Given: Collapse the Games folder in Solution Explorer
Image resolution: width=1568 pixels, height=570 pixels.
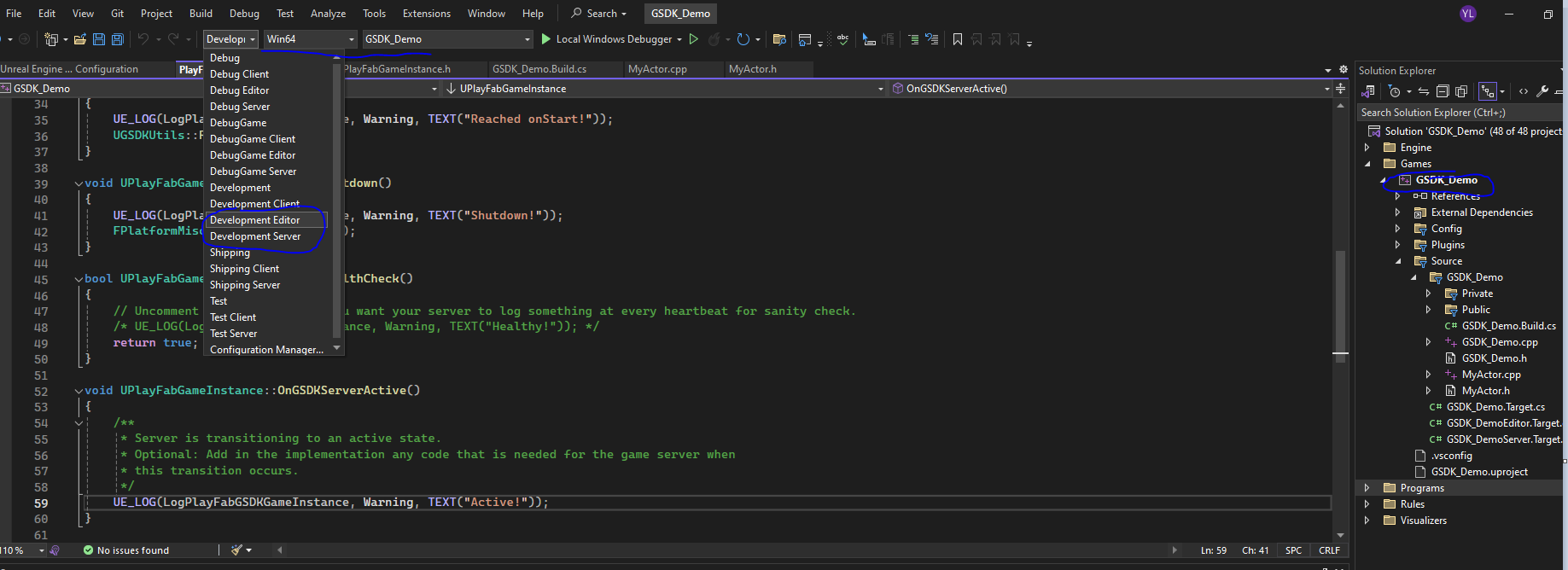Looking at the screenshot, I should 1367,164.
